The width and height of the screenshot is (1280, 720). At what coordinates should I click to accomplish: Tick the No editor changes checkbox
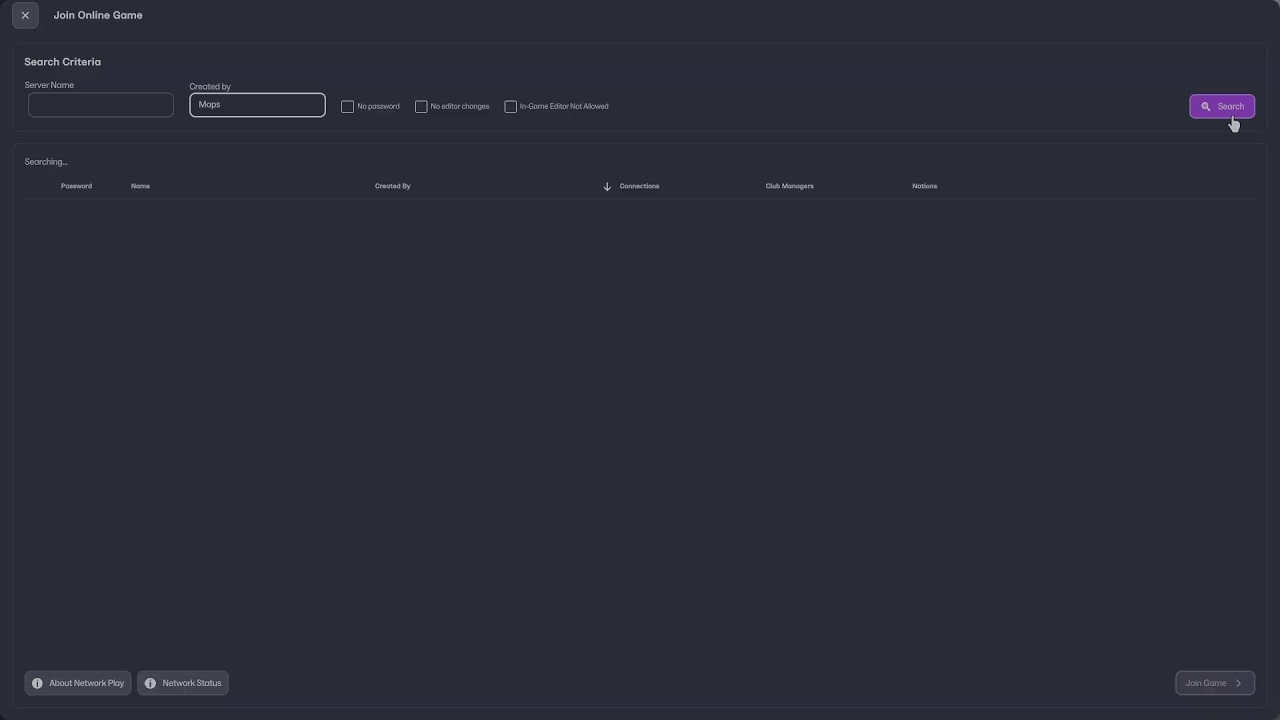[x=421, y=106]
